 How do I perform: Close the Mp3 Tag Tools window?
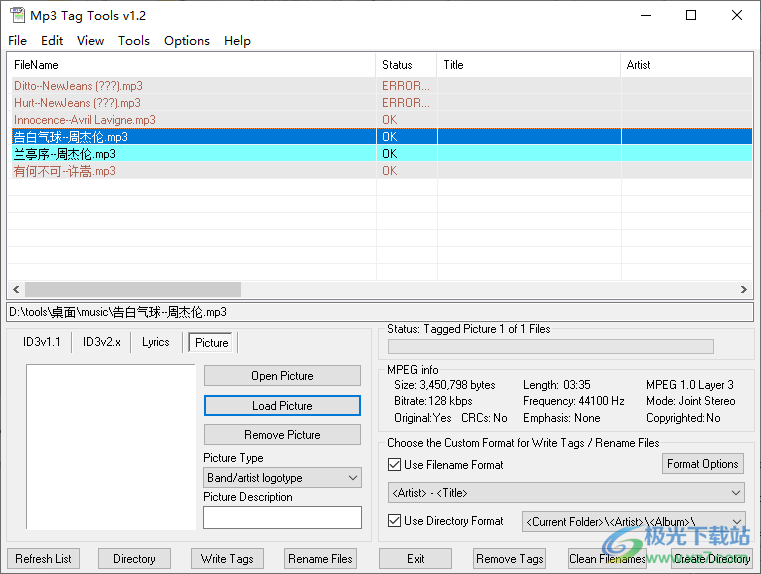[x=737, y=15]
